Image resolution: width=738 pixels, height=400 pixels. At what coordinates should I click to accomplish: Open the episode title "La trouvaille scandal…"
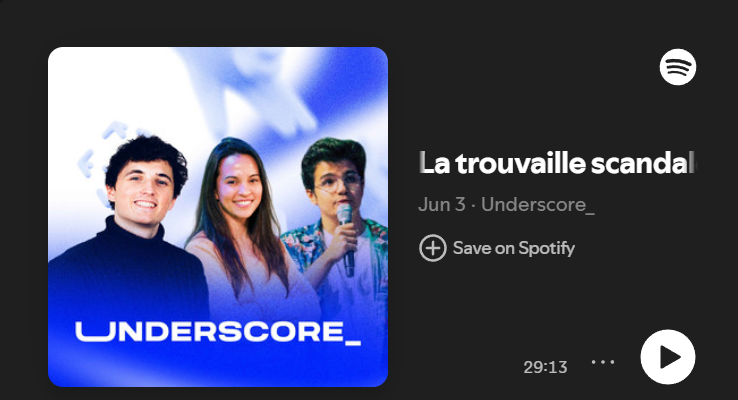coord(557,163)
